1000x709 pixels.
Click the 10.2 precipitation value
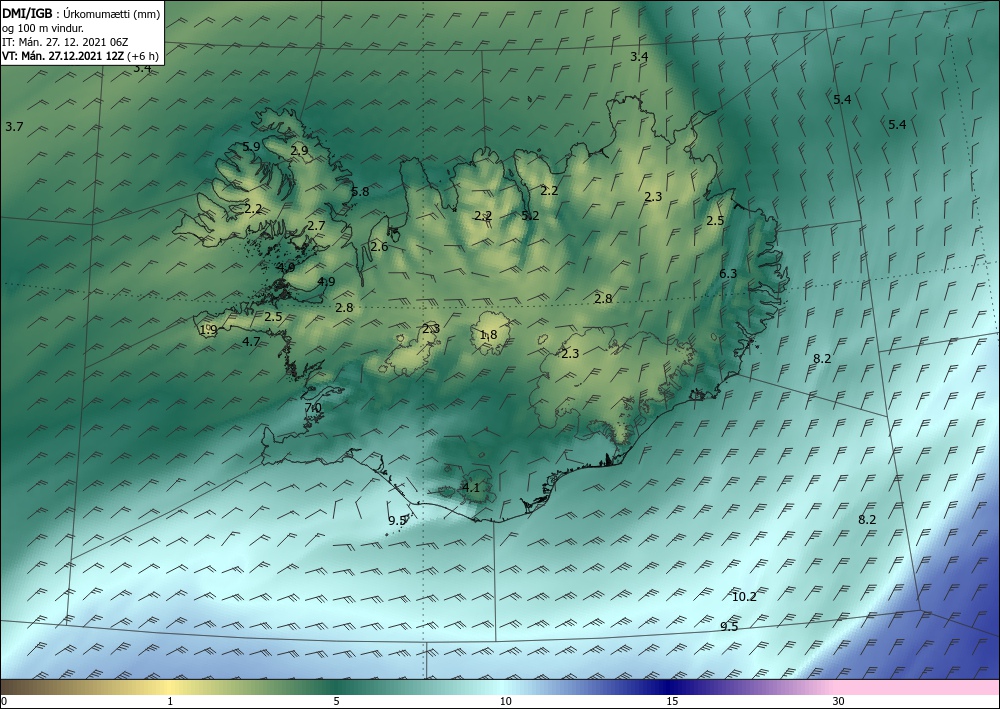pyautogui.click(x=744, y=597)
